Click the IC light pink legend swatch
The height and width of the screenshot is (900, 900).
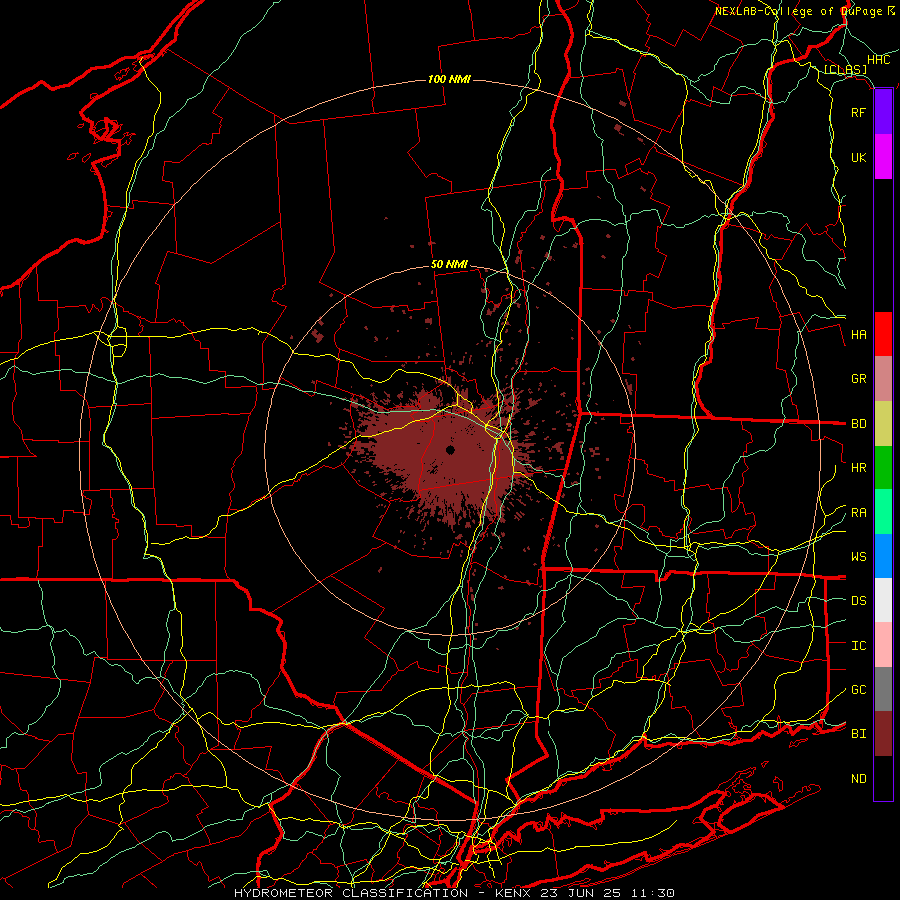point(883,645)
